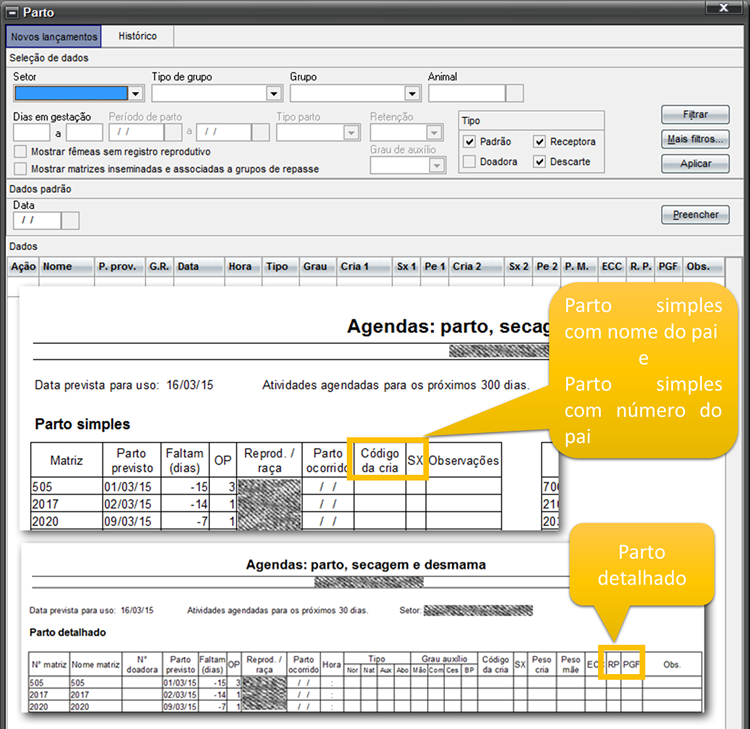Click the Pe 1 column header

[435, 266]
